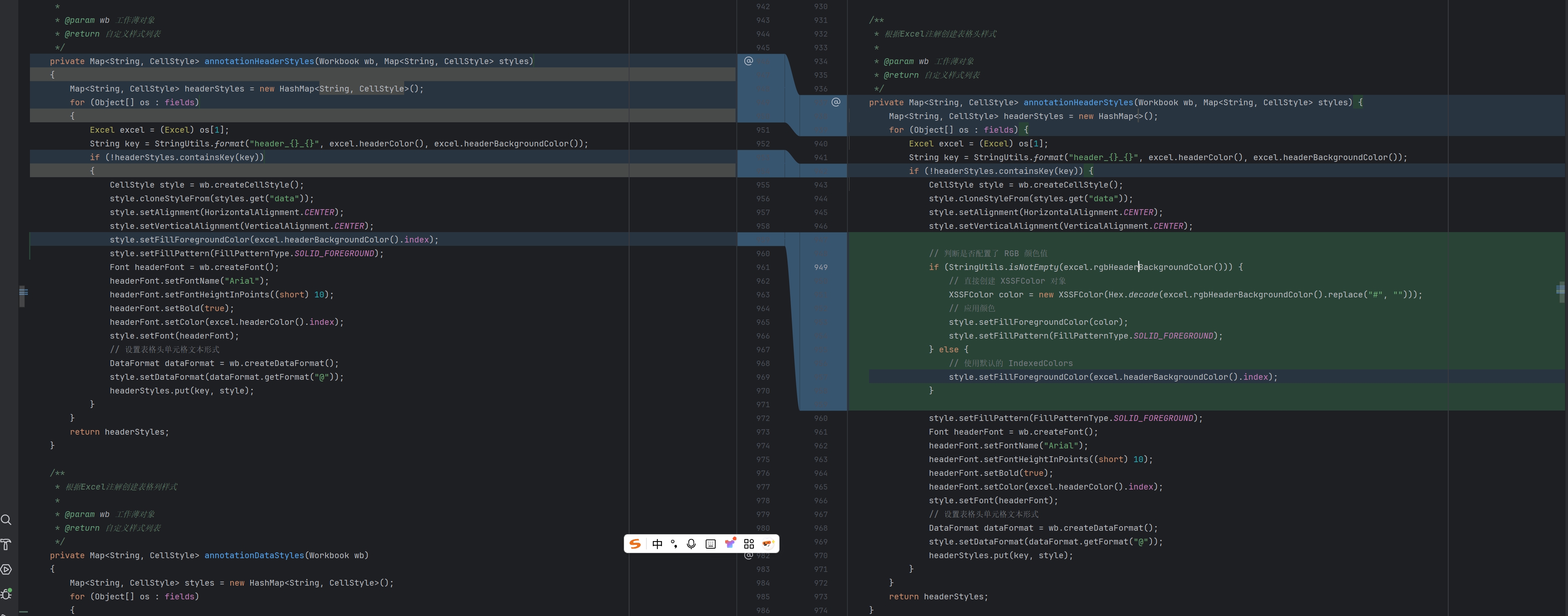Click right pane 'new HashMap<>()' line
This screenshot has width=1568, height=616.
coord(1023,116)
